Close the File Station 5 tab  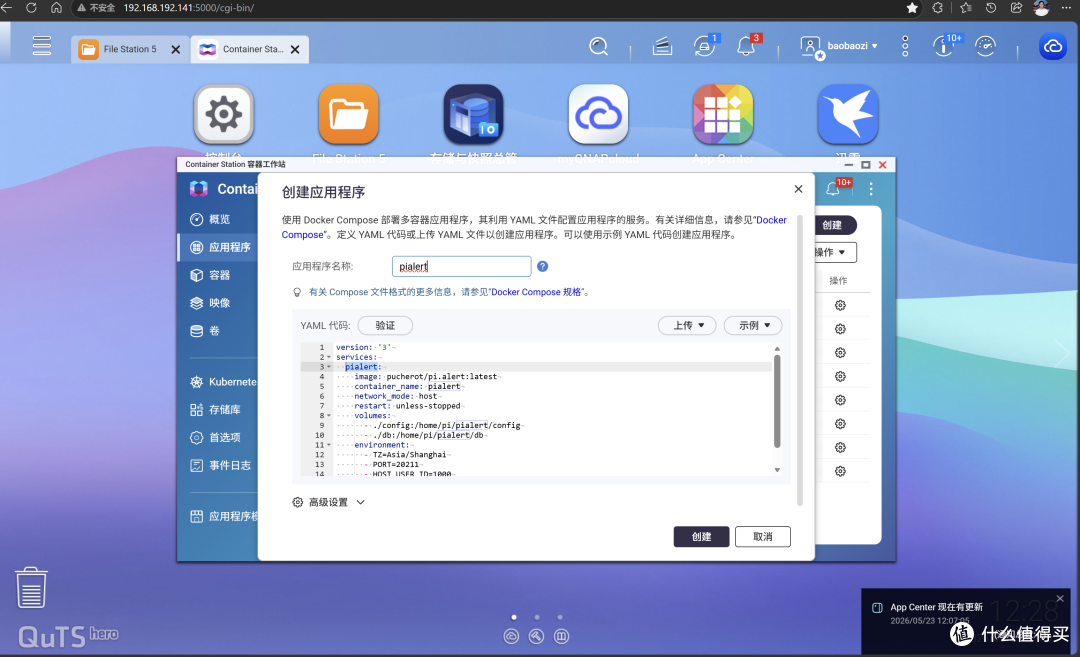[x=176, y=50]
